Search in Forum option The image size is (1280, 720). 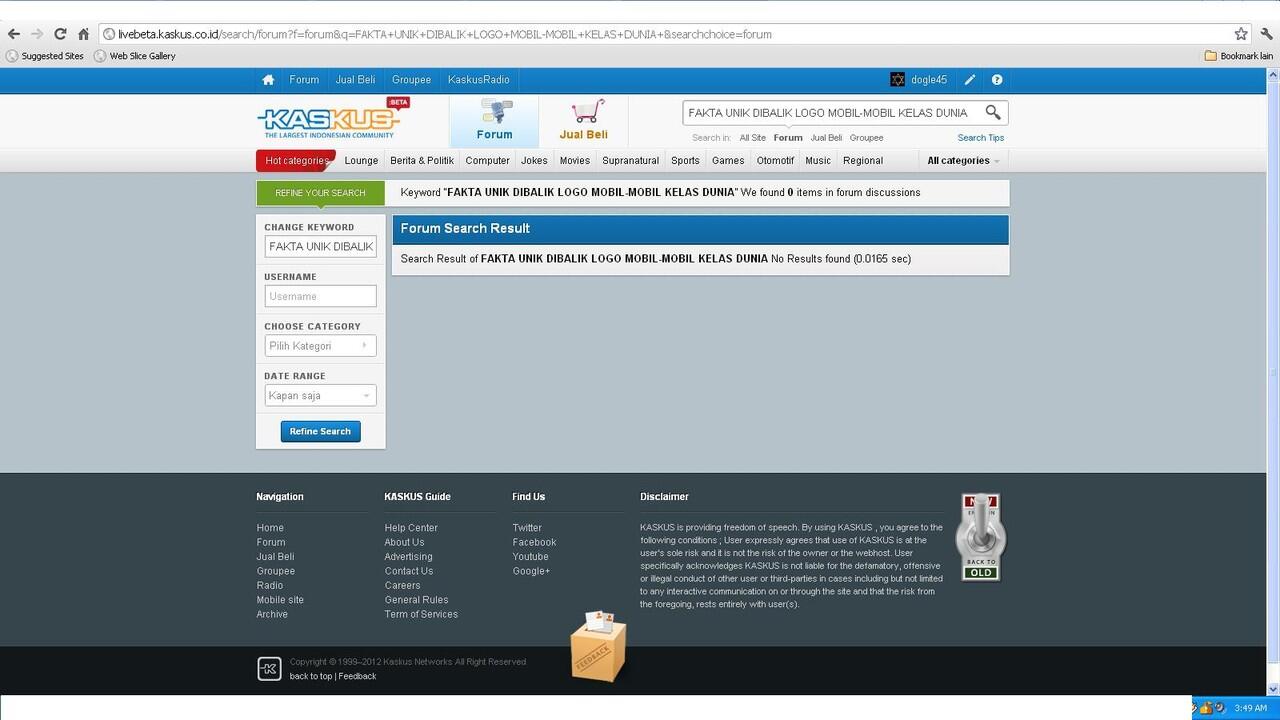[788, 138]
